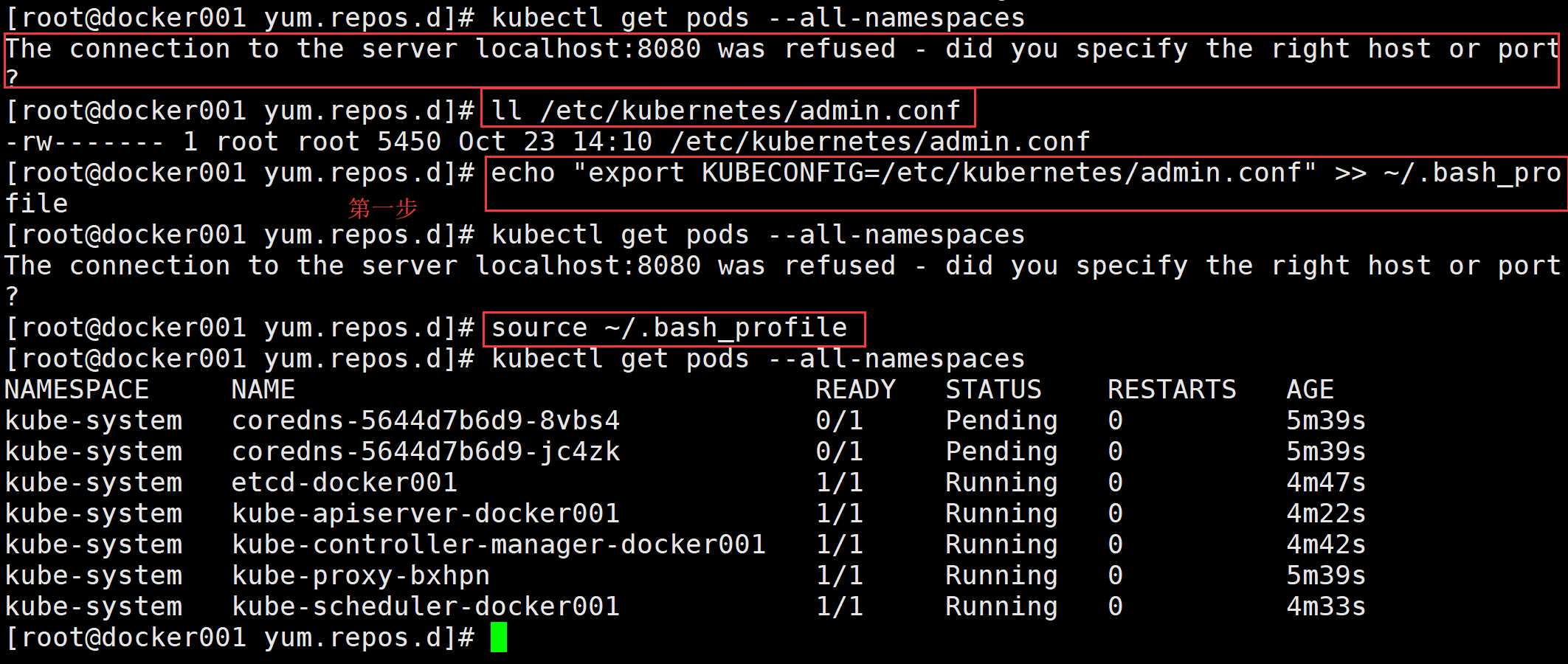Click Running status of etcd-docker001

coord(1001,483)
